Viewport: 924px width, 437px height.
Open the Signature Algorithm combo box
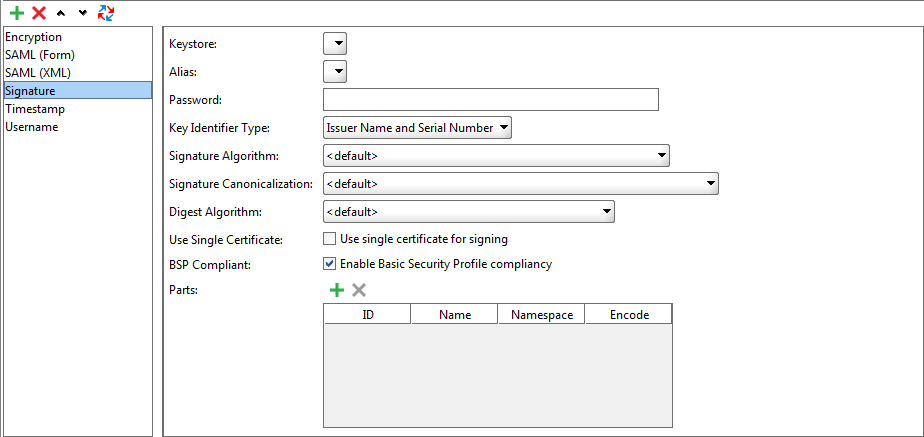click(x=496, y=156)
